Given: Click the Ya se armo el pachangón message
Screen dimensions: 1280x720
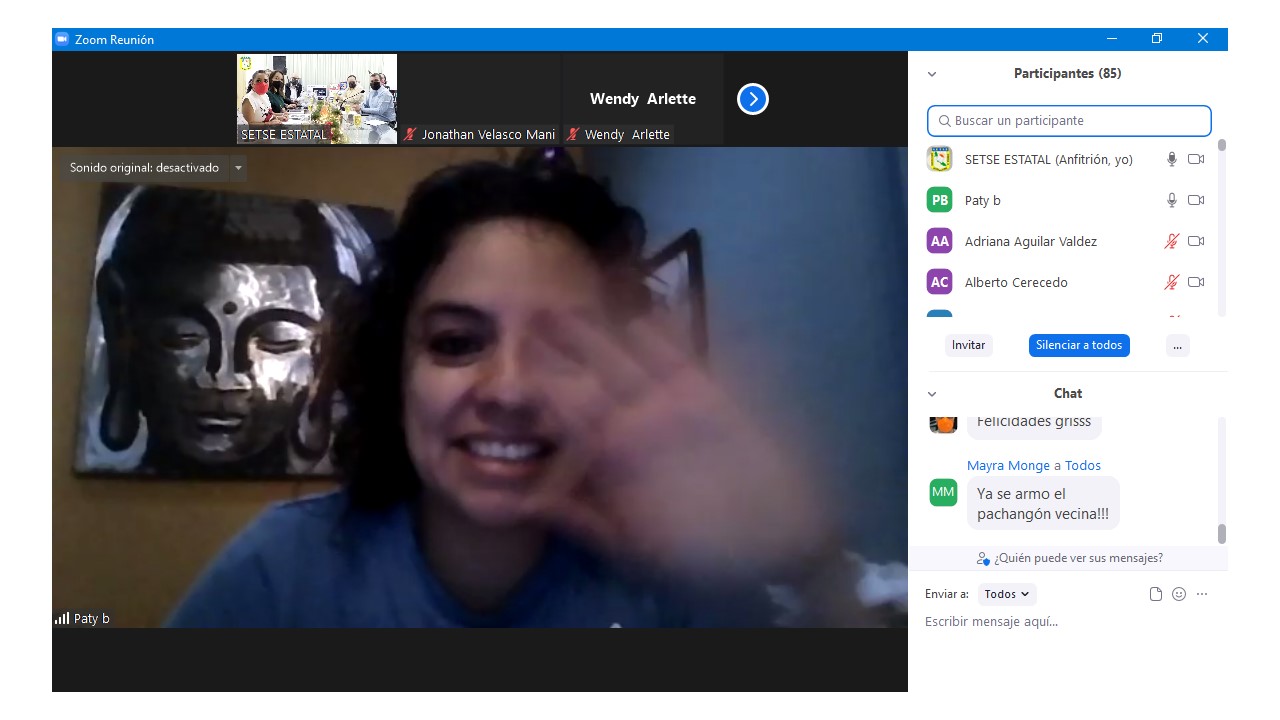Looking at the screenshot, I should [x=1043, y=504].
